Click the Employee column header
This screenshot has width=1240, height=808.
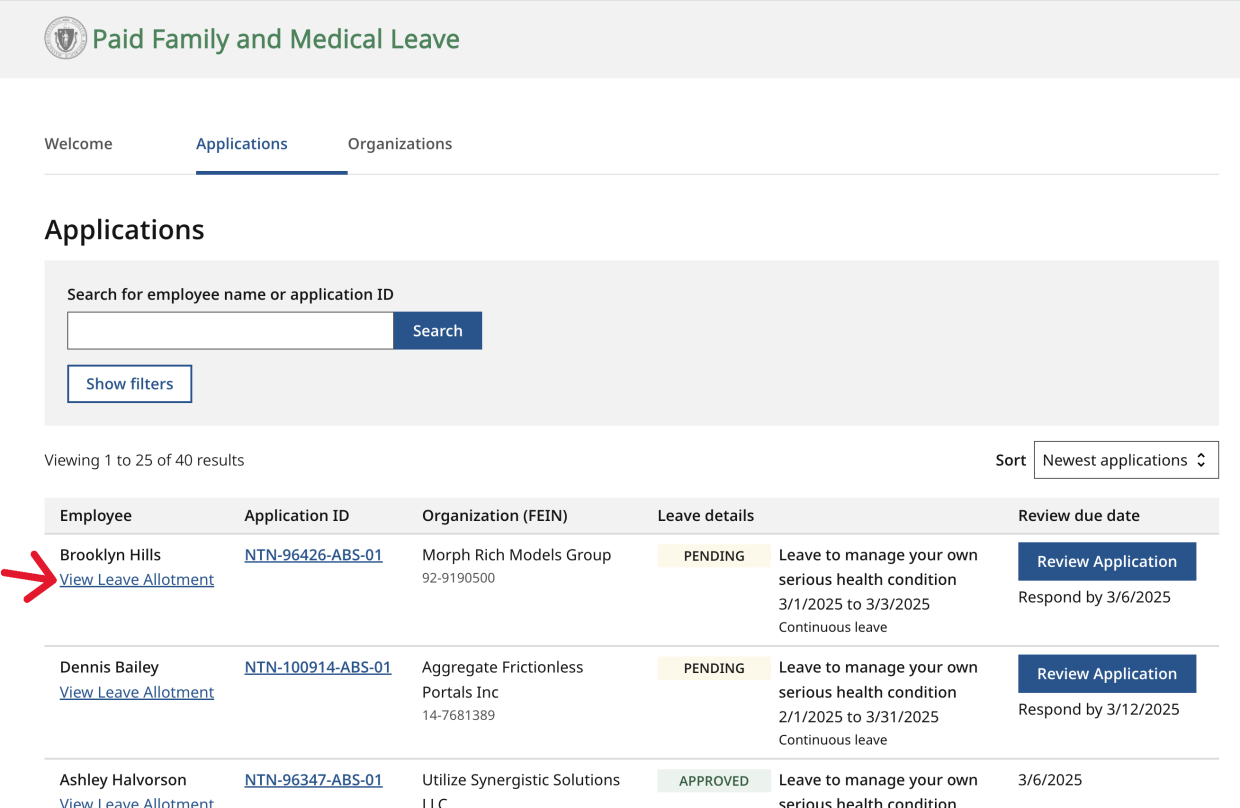(96, 516)
